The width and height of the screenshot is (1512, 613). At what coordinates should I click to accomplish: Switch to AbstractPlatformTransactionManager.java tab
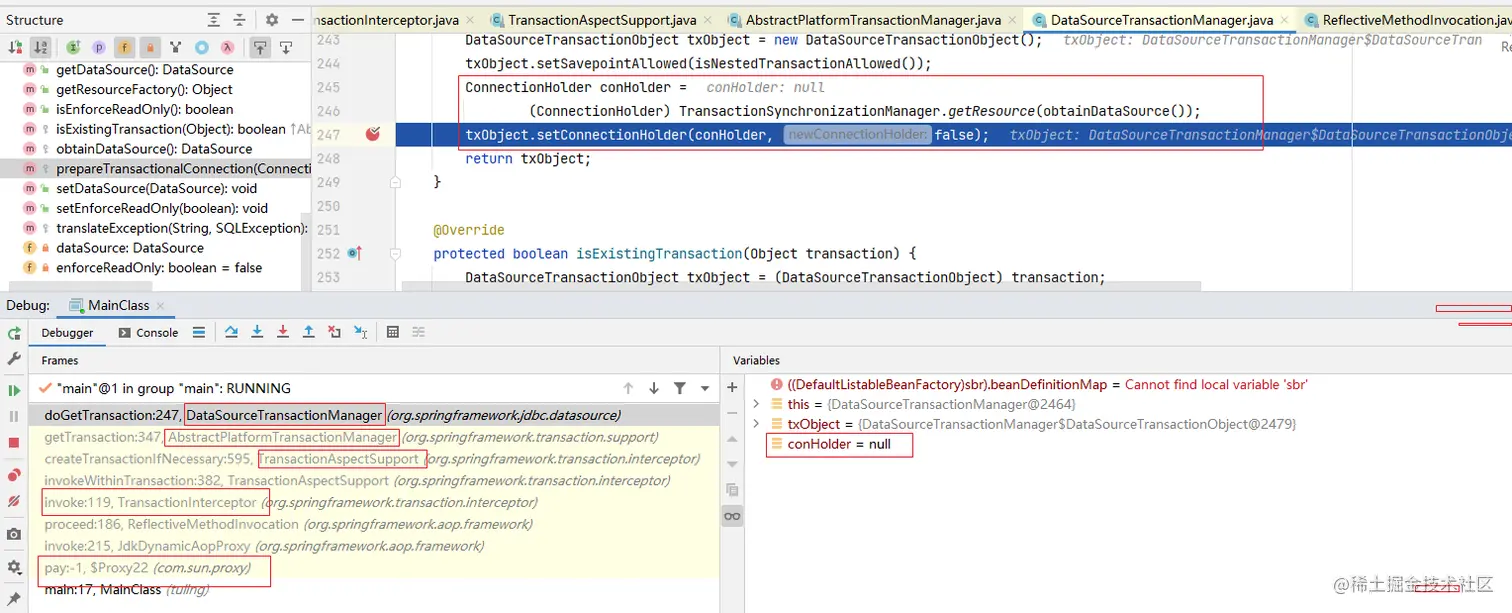coord(873,20)
